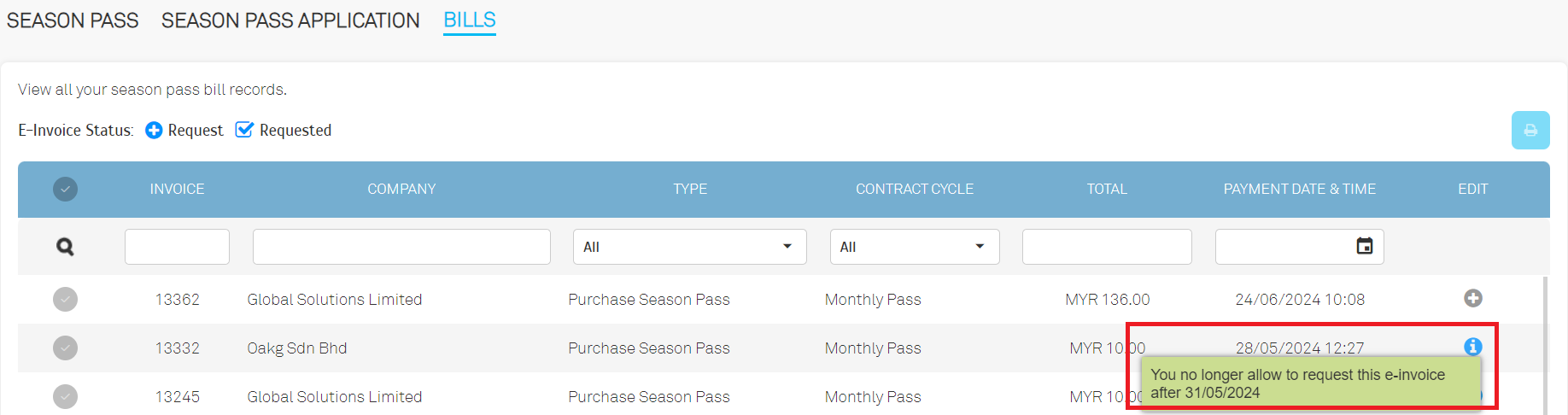Click the print icon button

(x=1530, y=131)
